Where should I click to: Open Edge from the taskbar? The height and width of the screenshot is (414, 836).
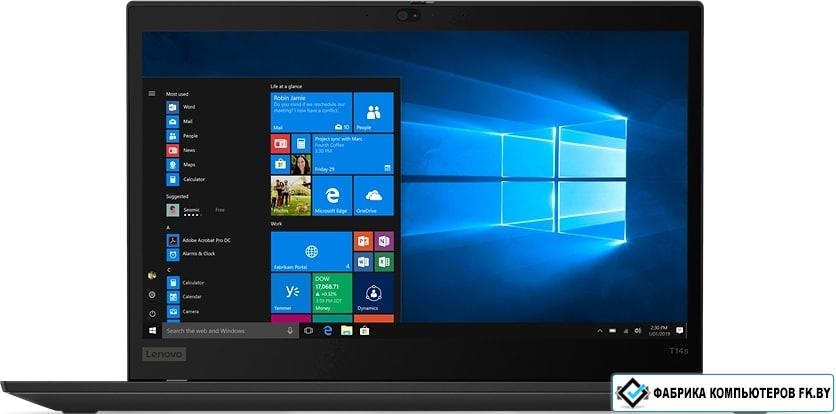click(328, 331)
